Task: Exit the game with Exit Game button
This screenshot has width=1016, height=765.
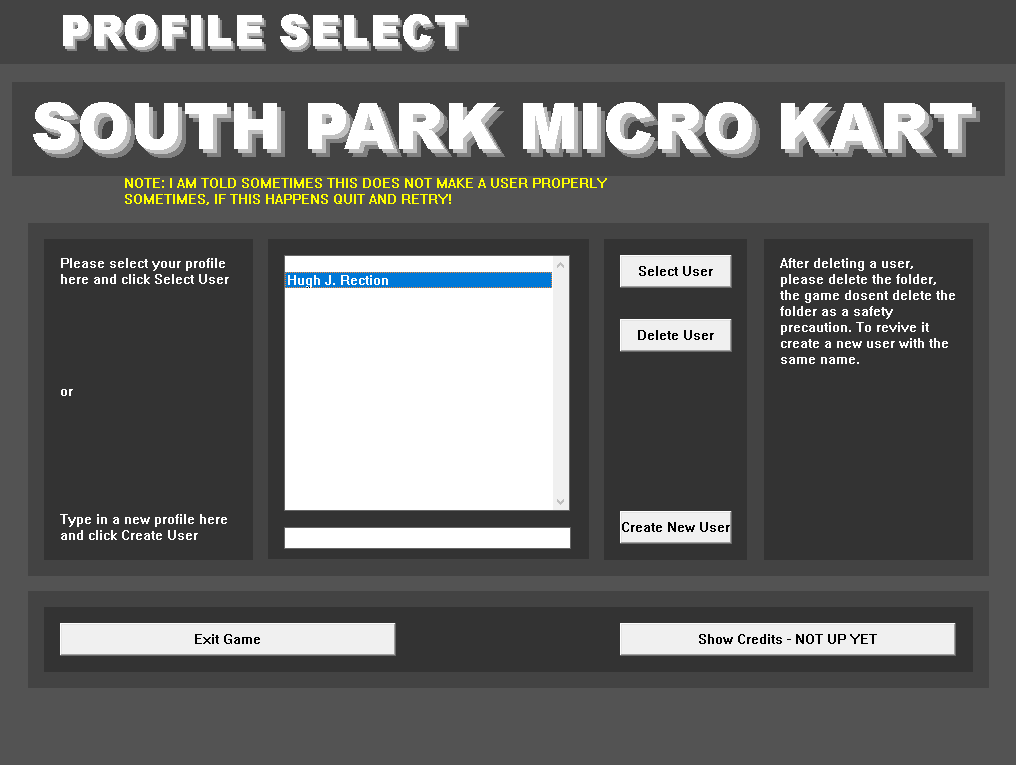Action: [x=227, y=639]
